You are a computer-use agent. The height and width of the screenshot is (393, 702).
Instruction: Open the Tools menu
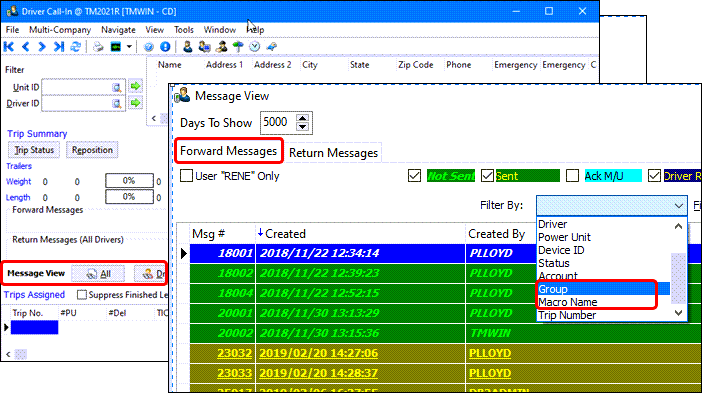(x=184, y=30)
